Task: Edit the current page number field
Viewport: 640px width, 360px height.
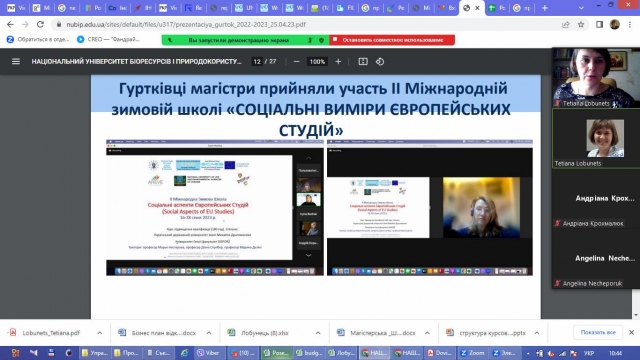Action: (x=257, y=62)
